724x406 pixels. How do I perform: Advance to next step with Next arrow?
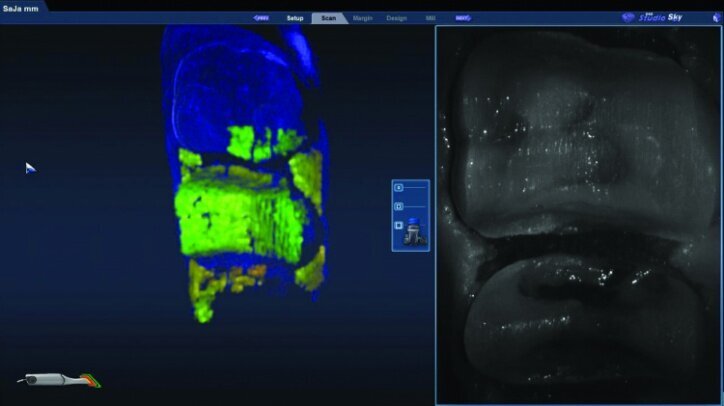click(462, 18)
